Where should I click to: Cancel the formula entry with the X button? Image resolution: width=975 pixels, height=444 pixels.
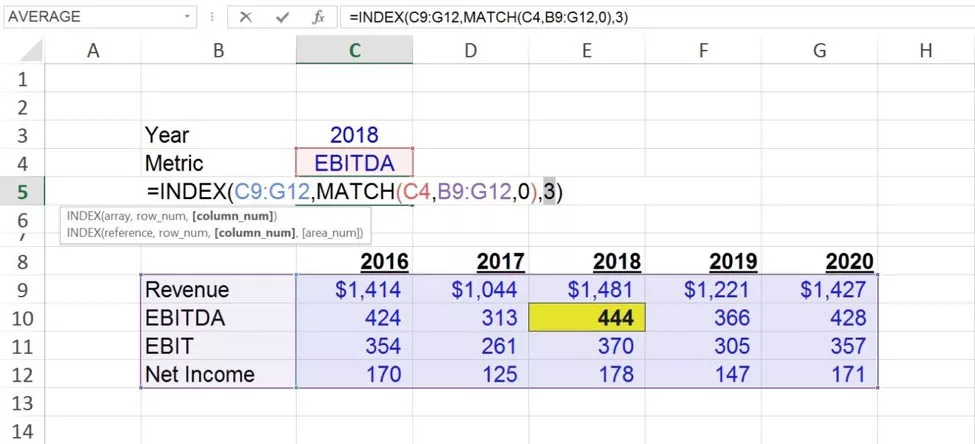point(246,17)
